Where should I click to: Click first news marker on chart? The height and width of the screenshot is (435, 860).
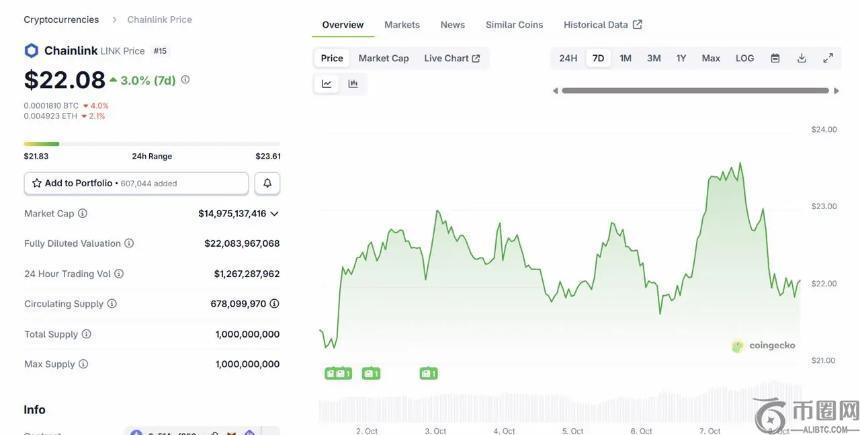pyautogui.click(x=337, y=373)
